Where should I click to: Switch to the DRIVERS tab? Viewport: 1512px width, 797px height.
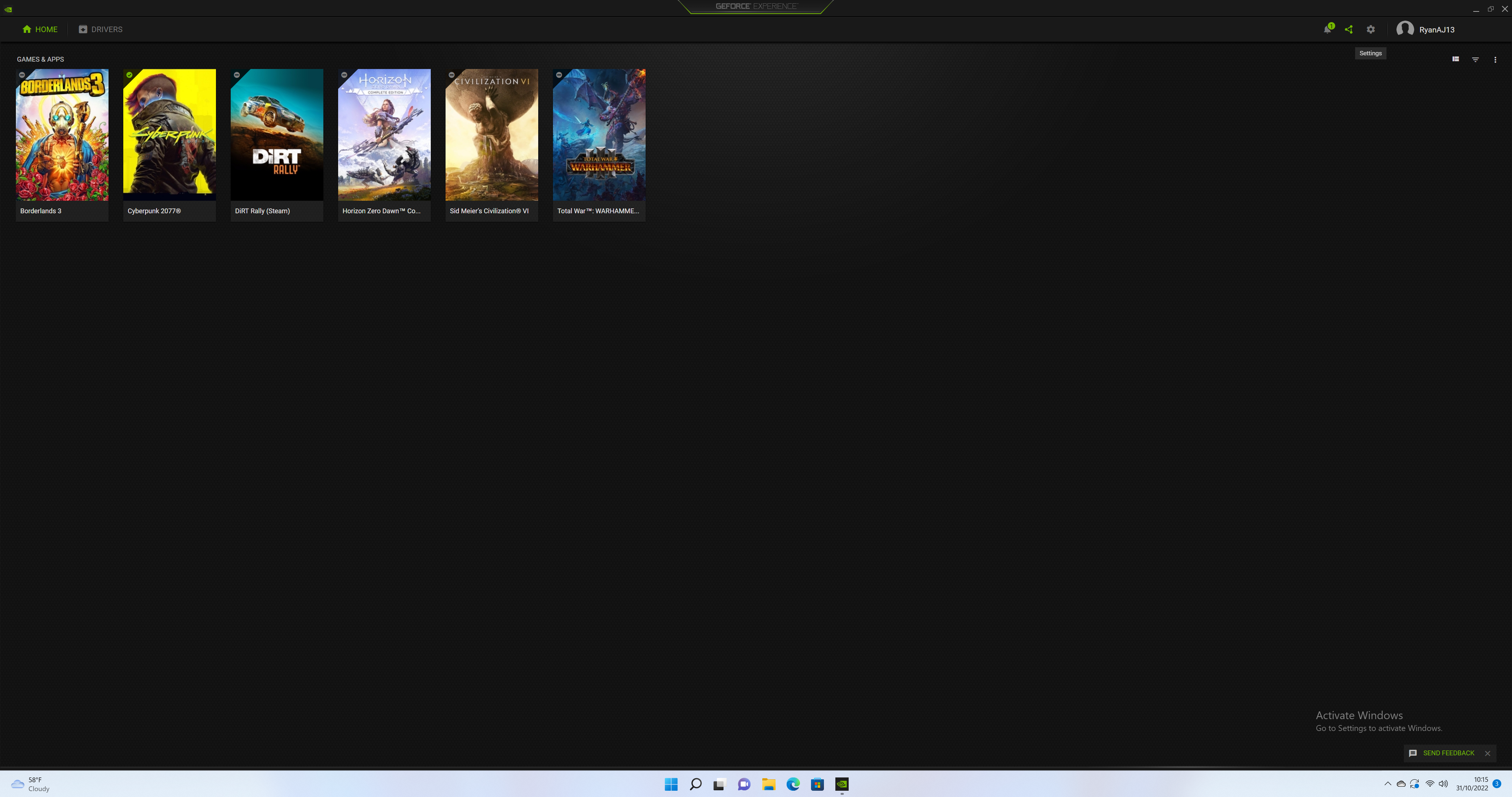coord(100,30)
